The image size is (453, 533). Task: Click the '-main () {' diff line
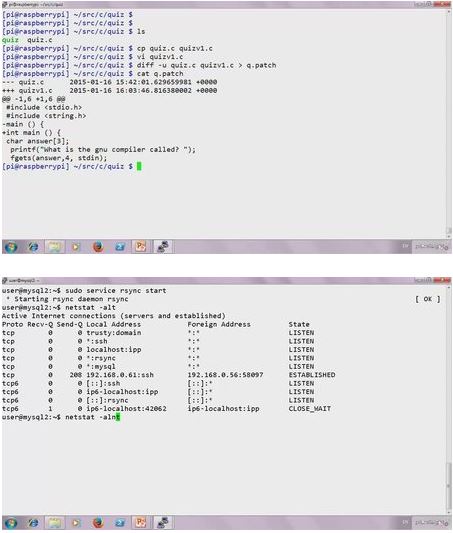coord(23,124)
